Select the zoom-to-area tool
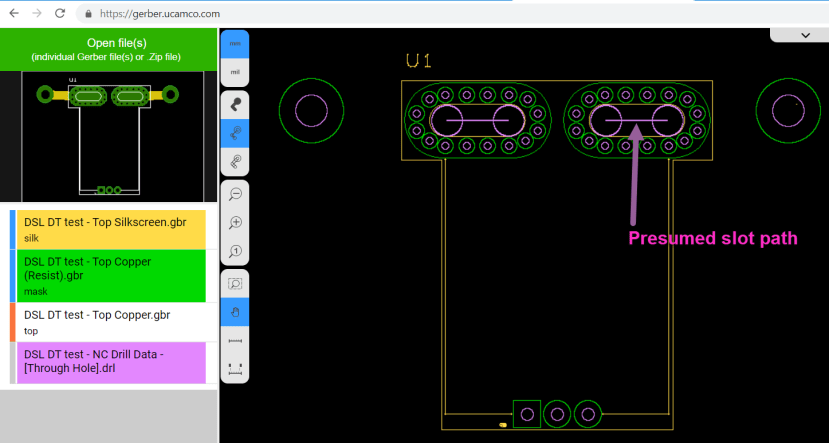Image resolution: width=829 pixels, height=443 pixels. (x=235, y=284)
